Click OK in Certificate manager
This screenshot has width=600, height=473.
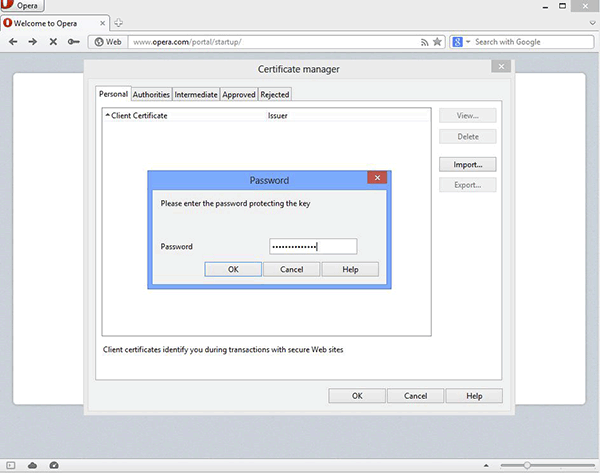coord(357,396)
